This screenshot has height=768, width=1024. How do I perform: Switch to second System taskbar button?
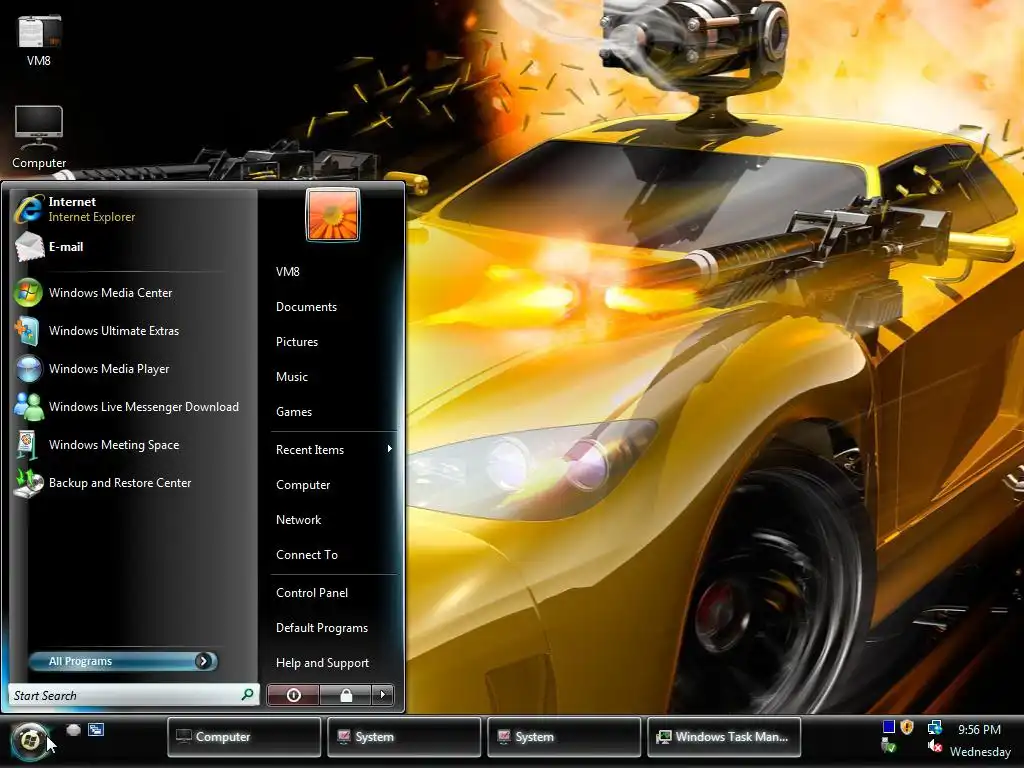click(564, 737)
